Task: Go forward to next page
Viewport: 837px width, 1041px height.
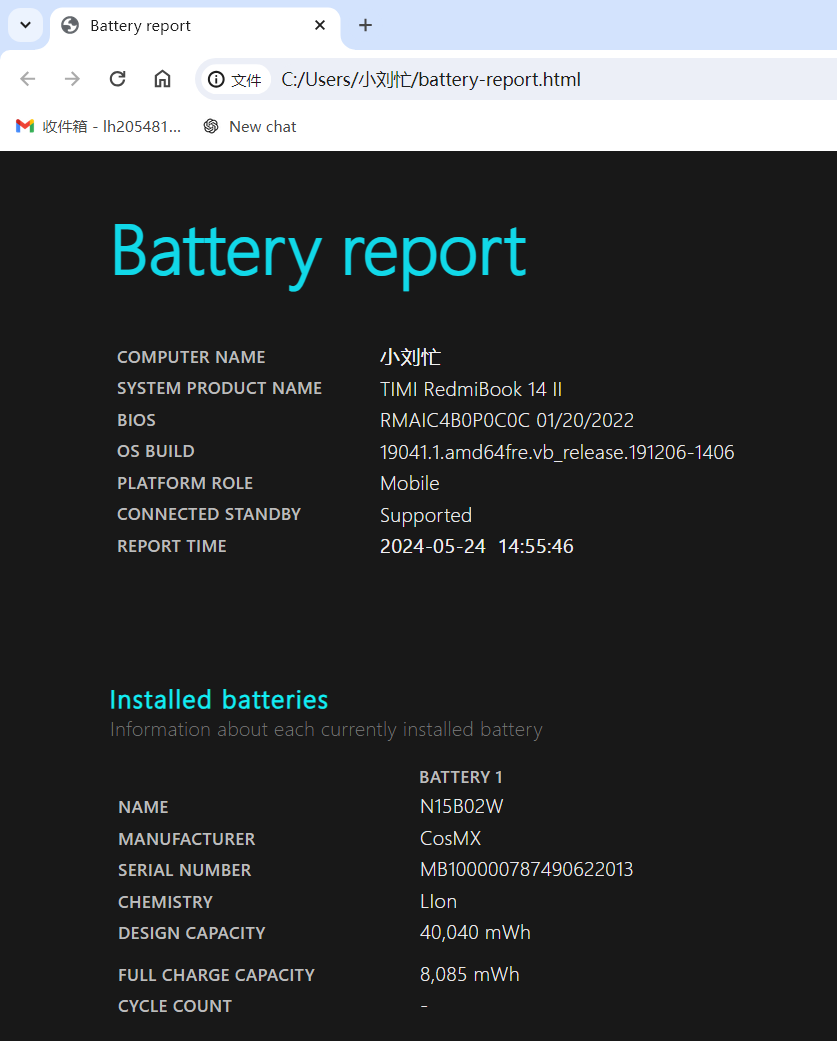Action: coord(72,79)
